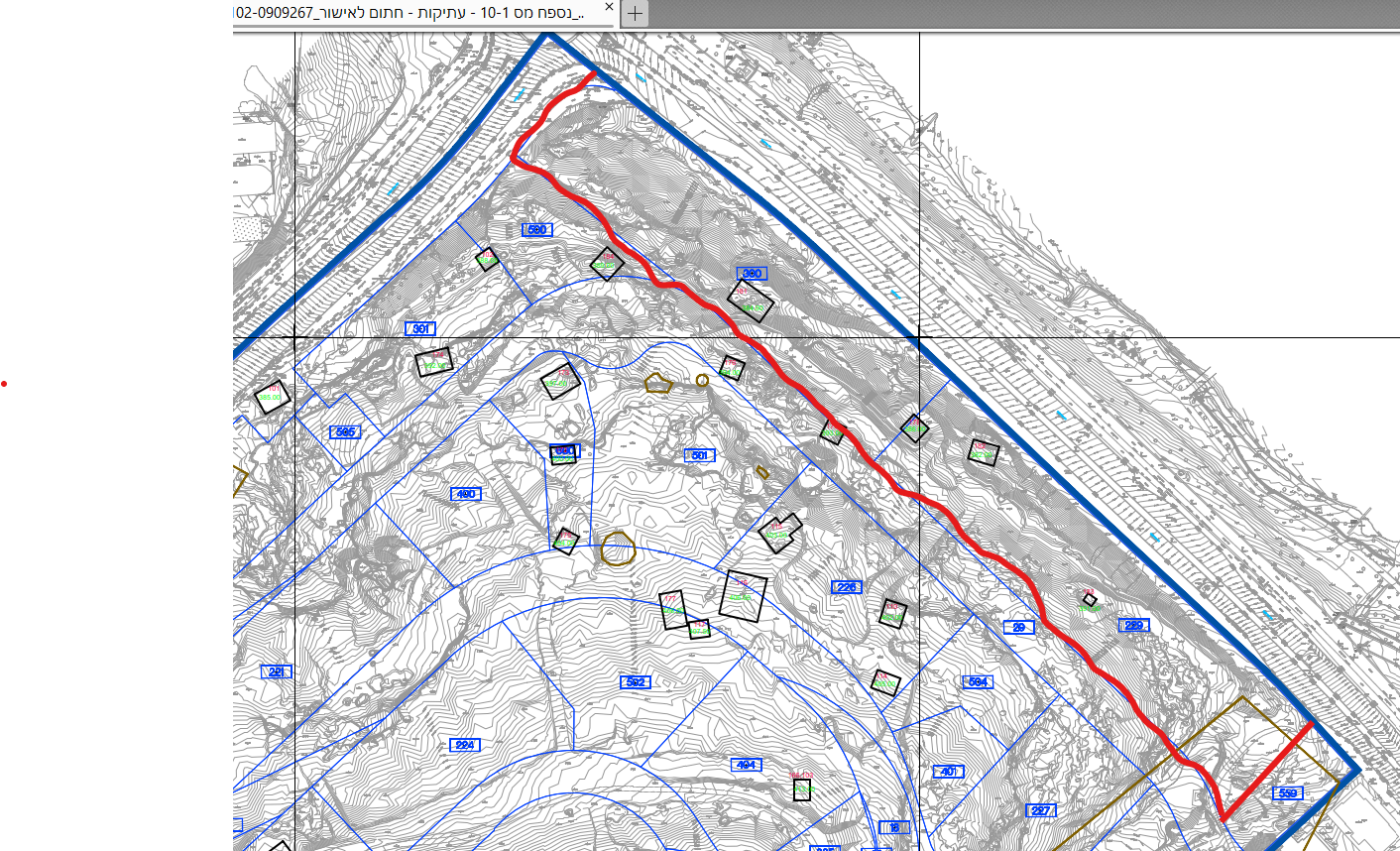1400x851 pixels.
Task: Click parcel label 229 on the map
Action: pyautogui.click(x=1134, y=626)
